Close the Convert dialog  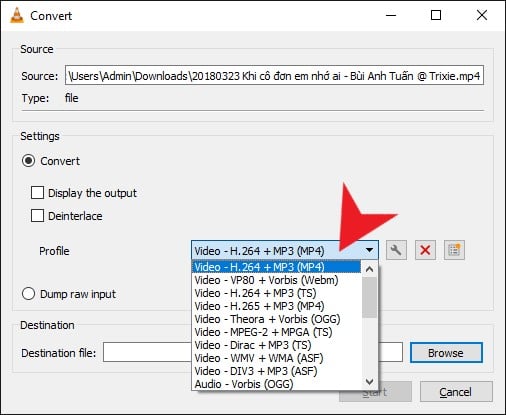pos(482,15)
